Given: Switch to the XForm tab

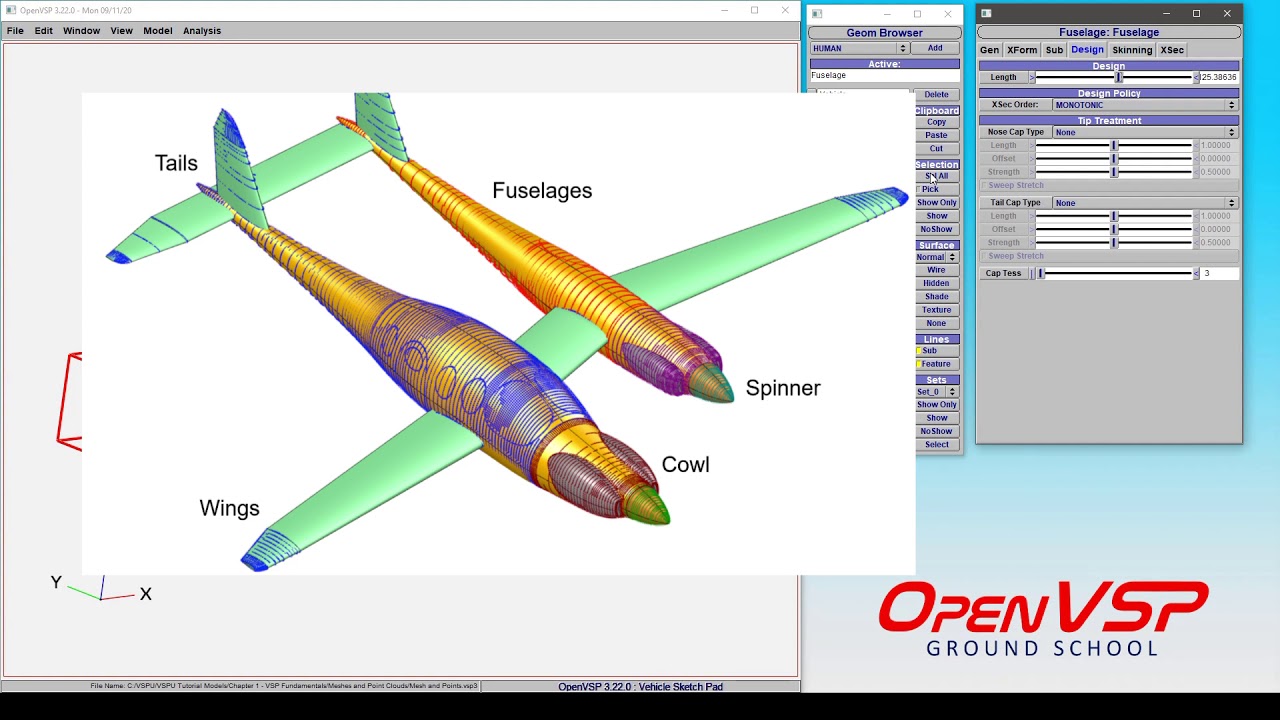Looking at the screenshot, I should [x=1022, y=50].
